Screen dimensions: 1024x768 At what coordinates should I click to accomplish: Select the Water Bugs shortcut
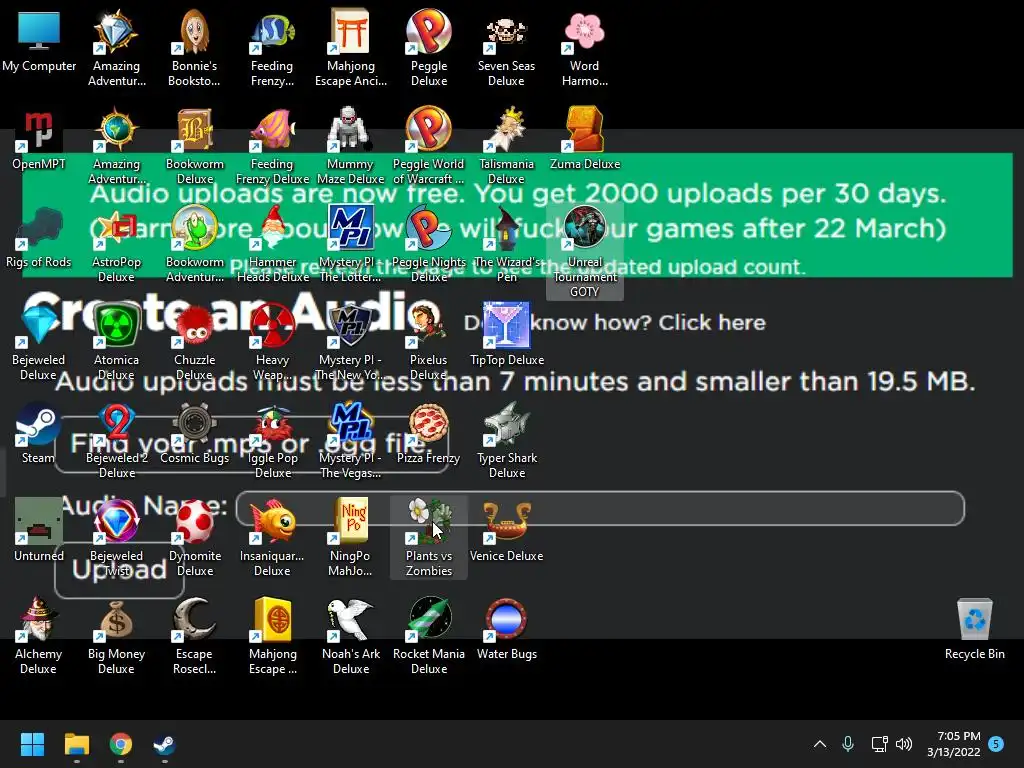(507, 630)
